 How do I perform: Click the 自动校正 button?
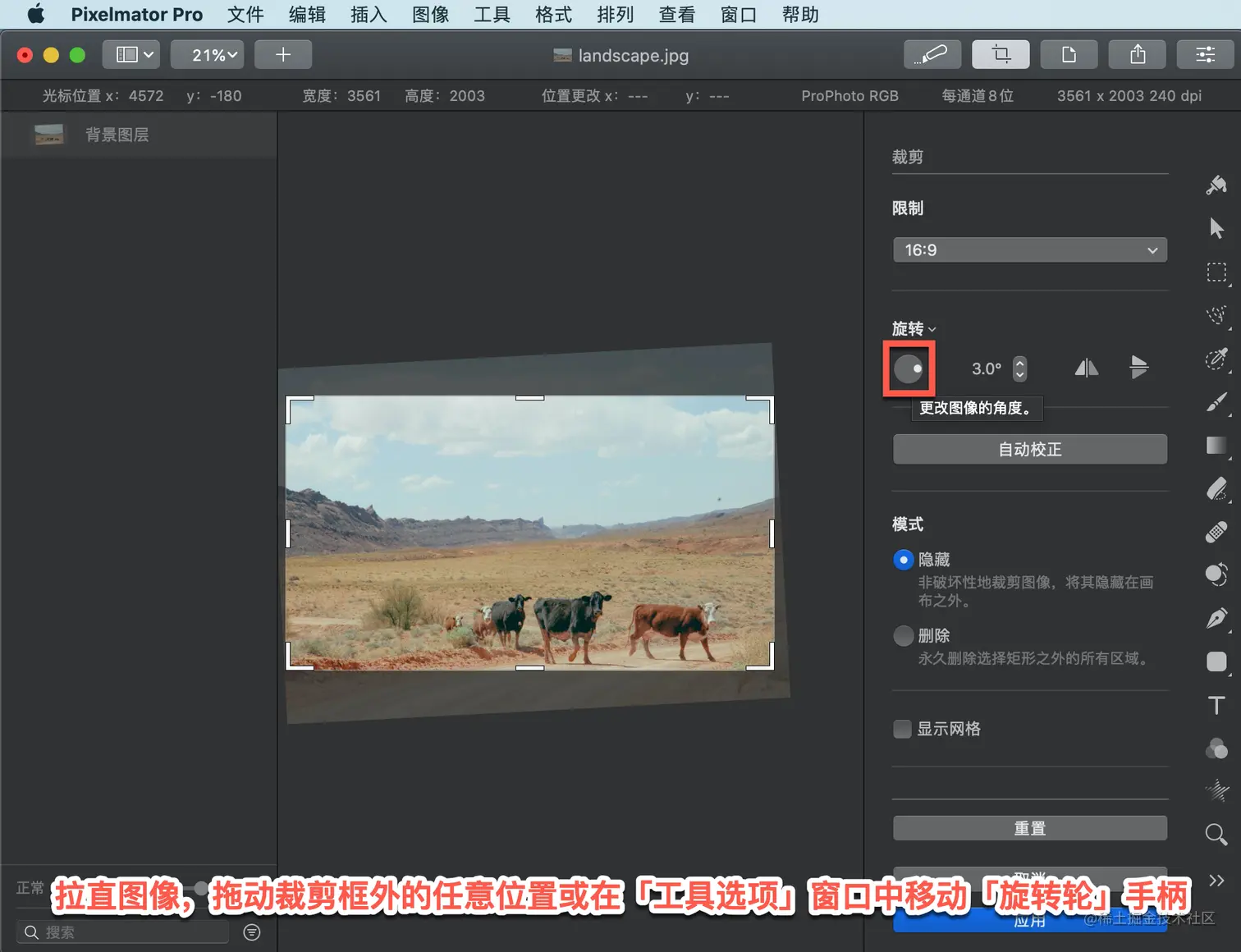click(1030, 450)
